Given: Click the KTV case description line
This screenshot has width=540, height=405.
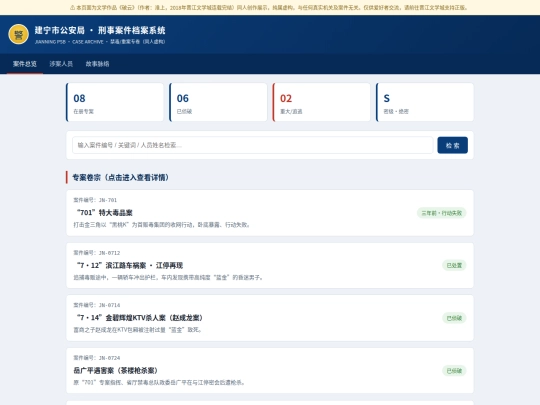Looking at the screenshot, I should click(137, 330).
